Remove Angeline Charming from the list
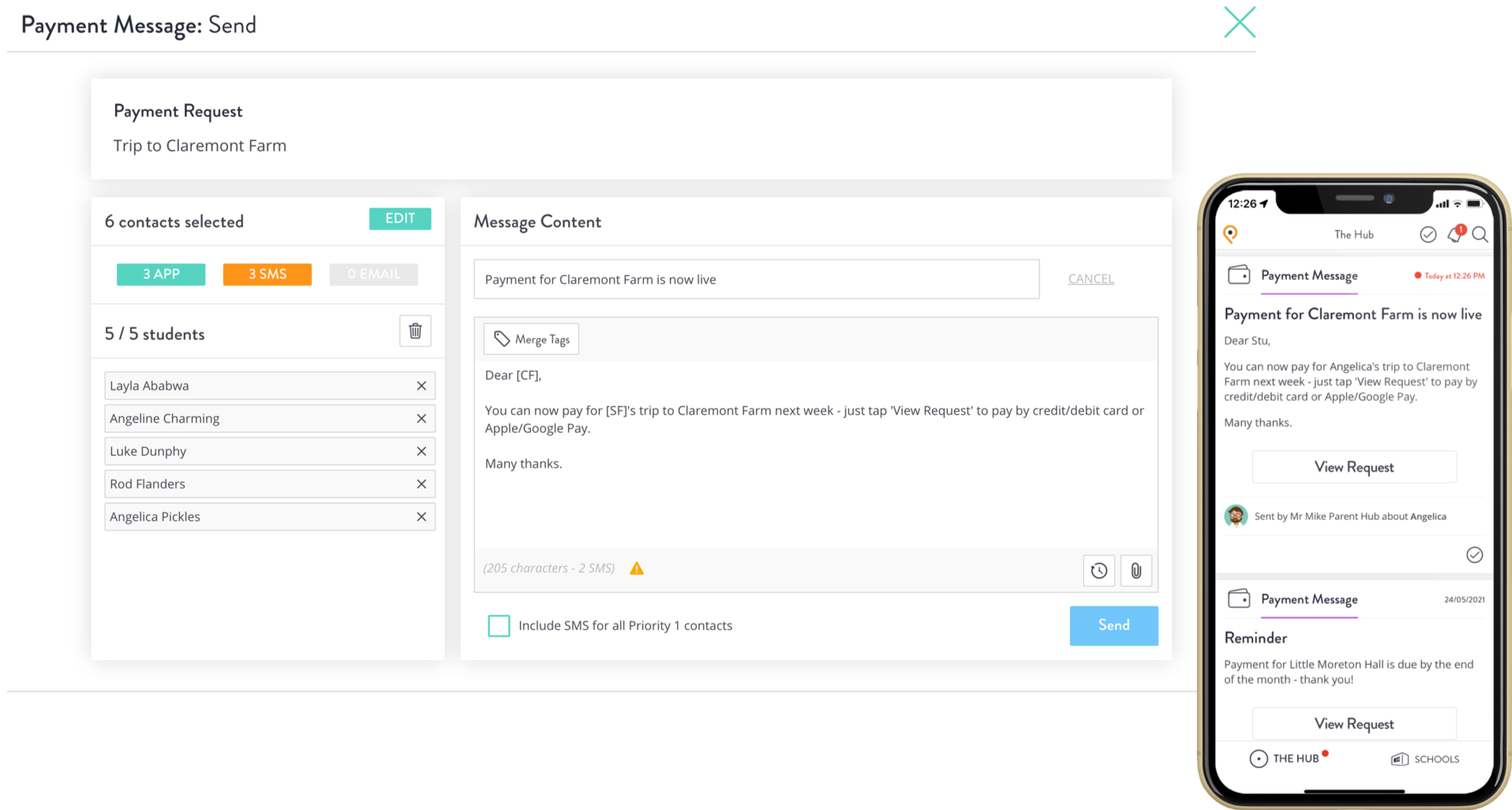This screenshot has width=1512, height=810. (x=421, y=419)
